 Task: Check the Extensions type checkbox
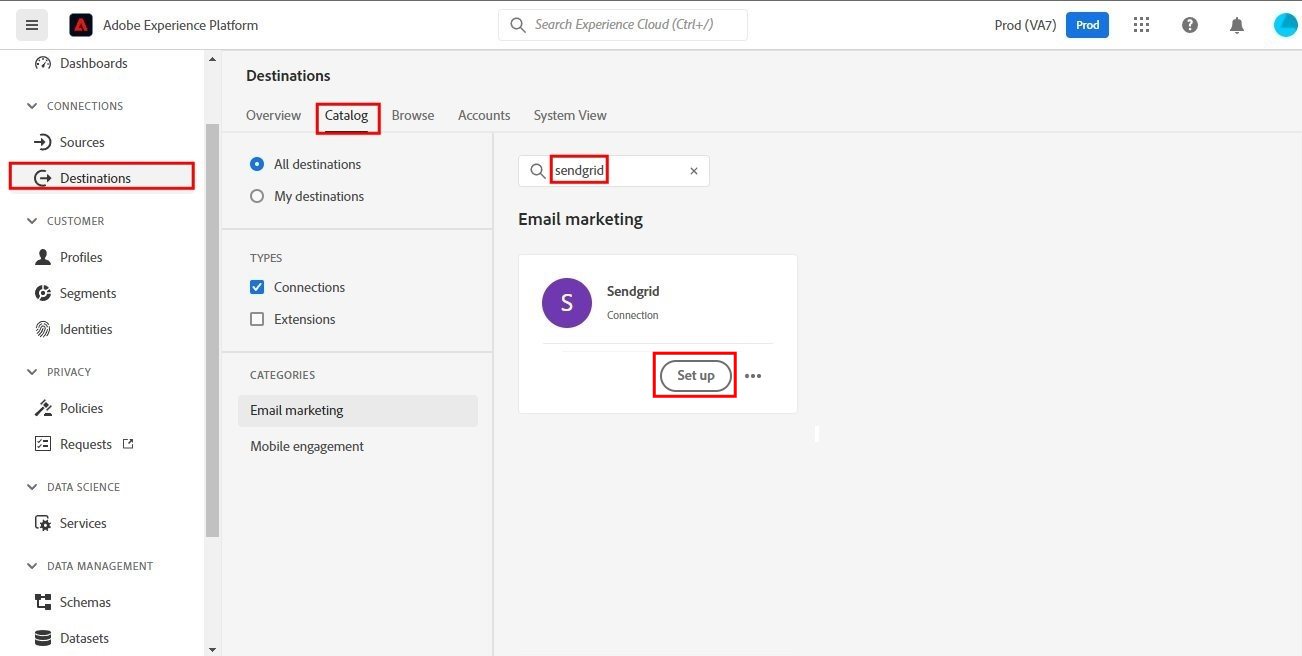point(257,319)
